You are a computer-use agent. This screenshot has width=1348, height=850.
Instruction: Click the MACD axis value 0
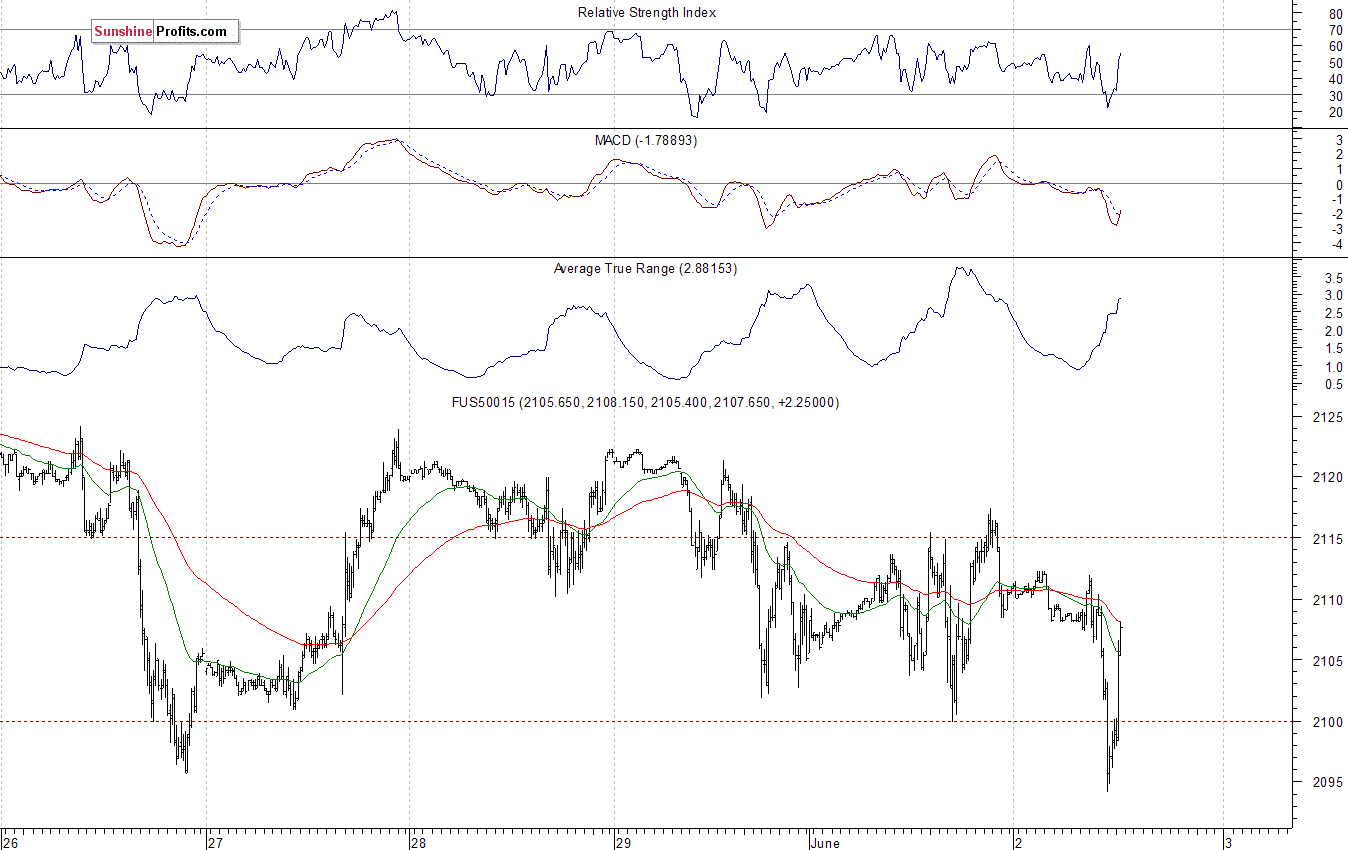[x=1338, y=185]
